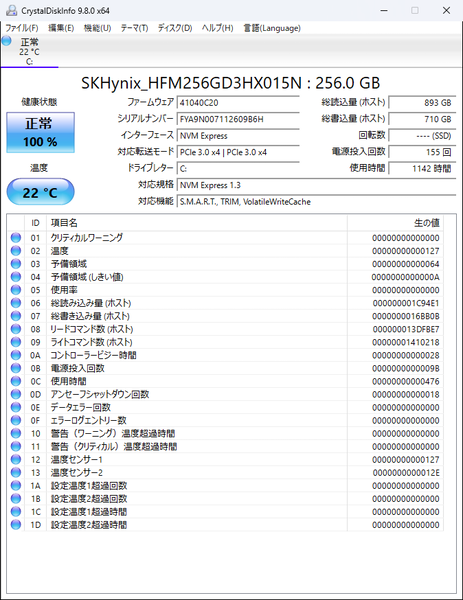Screen dimensions: 463x600
Task: Click status circle for 総書き込み量 (ホスト) row
Action: click(x=16, y=316)
